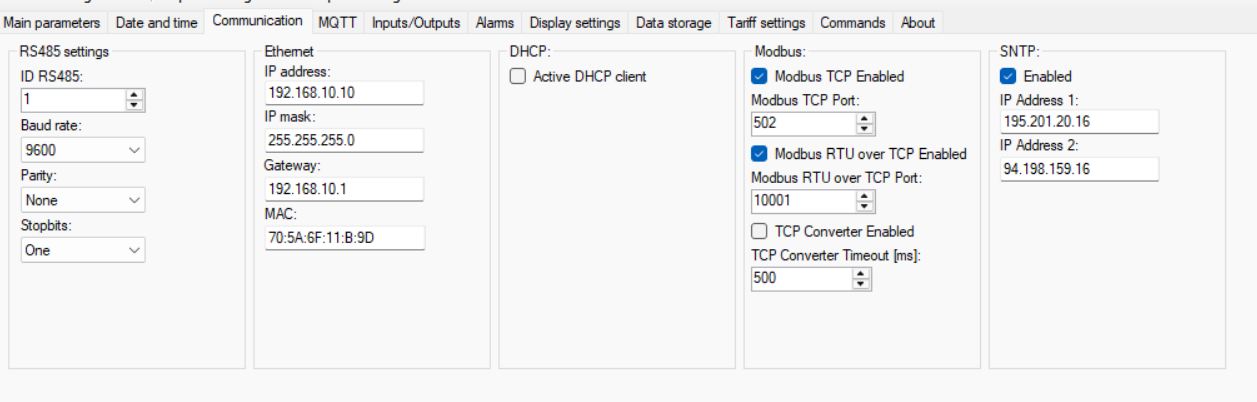
Task: Turn off the SNTP Enabled checkbox
Action: pyautogui.click(x=1008, y=76)
